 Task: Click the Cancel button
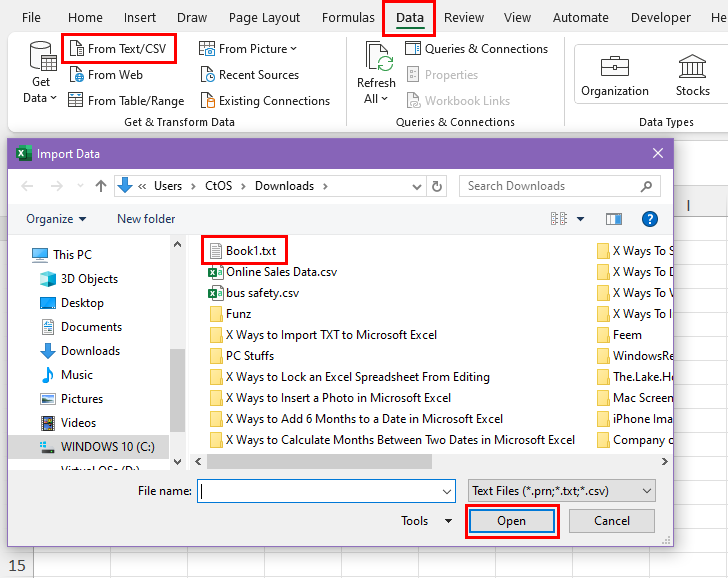[x=612, y=521]
